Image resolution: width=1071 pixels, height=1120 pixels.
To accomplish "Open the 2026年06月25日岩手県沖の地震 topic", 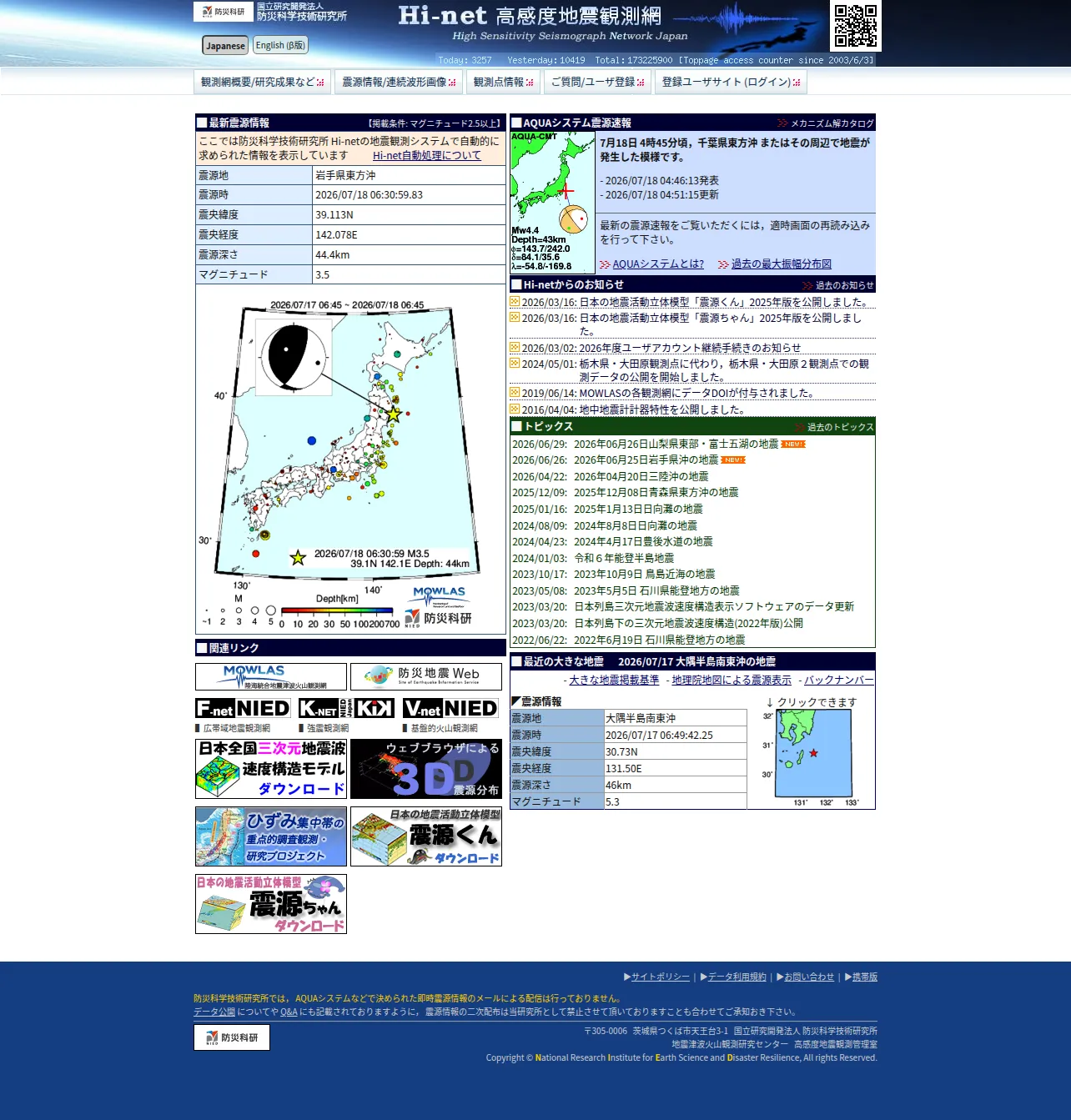I will pos(646,460).
